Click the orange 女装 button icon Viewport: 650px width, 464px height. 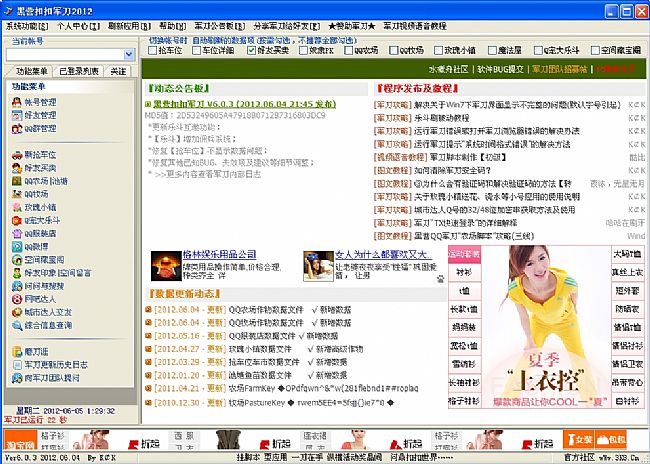tap(579, 440)
